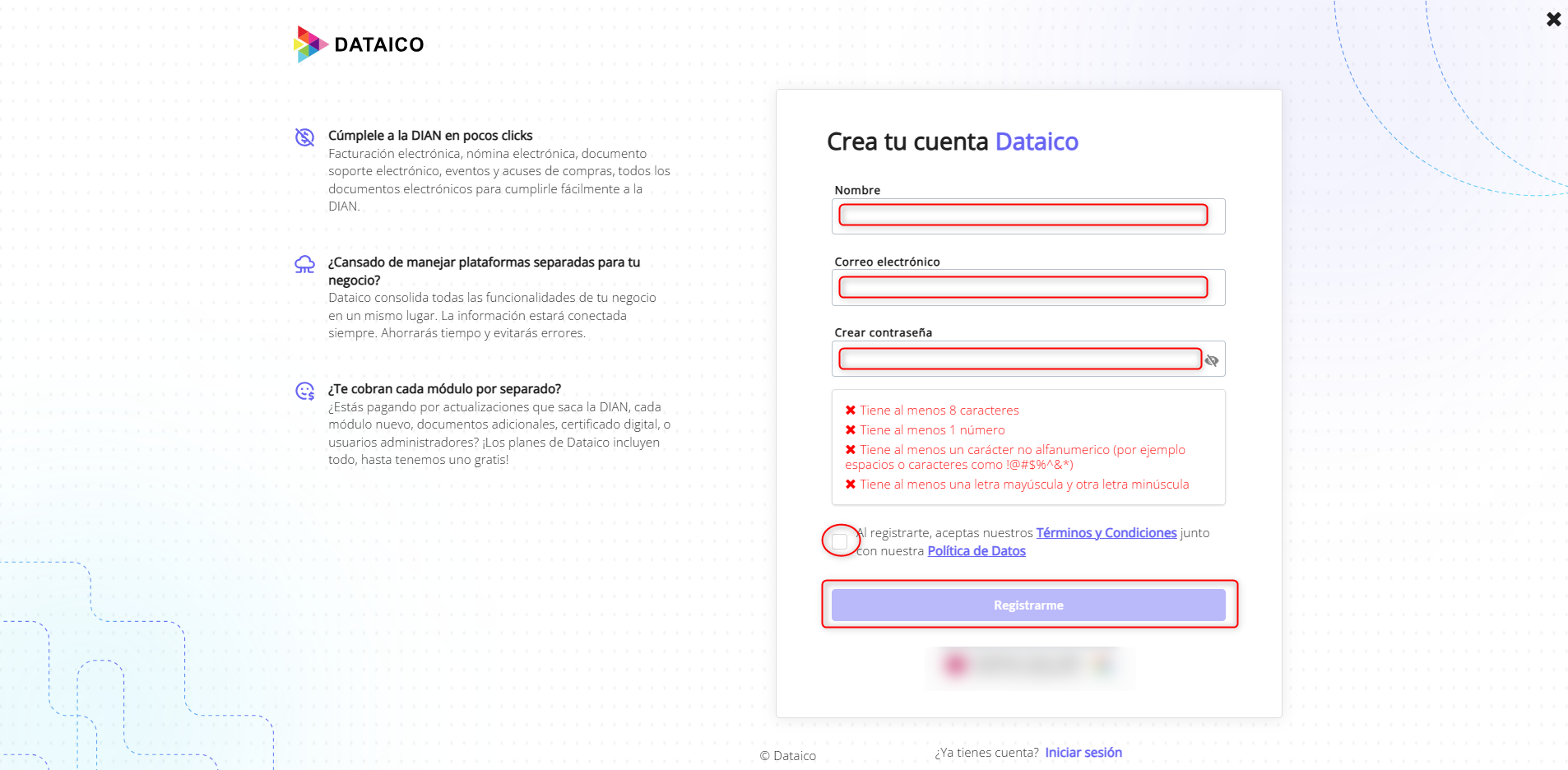1568x770 pixels.
Task: Close the signup page with the X
Action: pos(1554,19)
